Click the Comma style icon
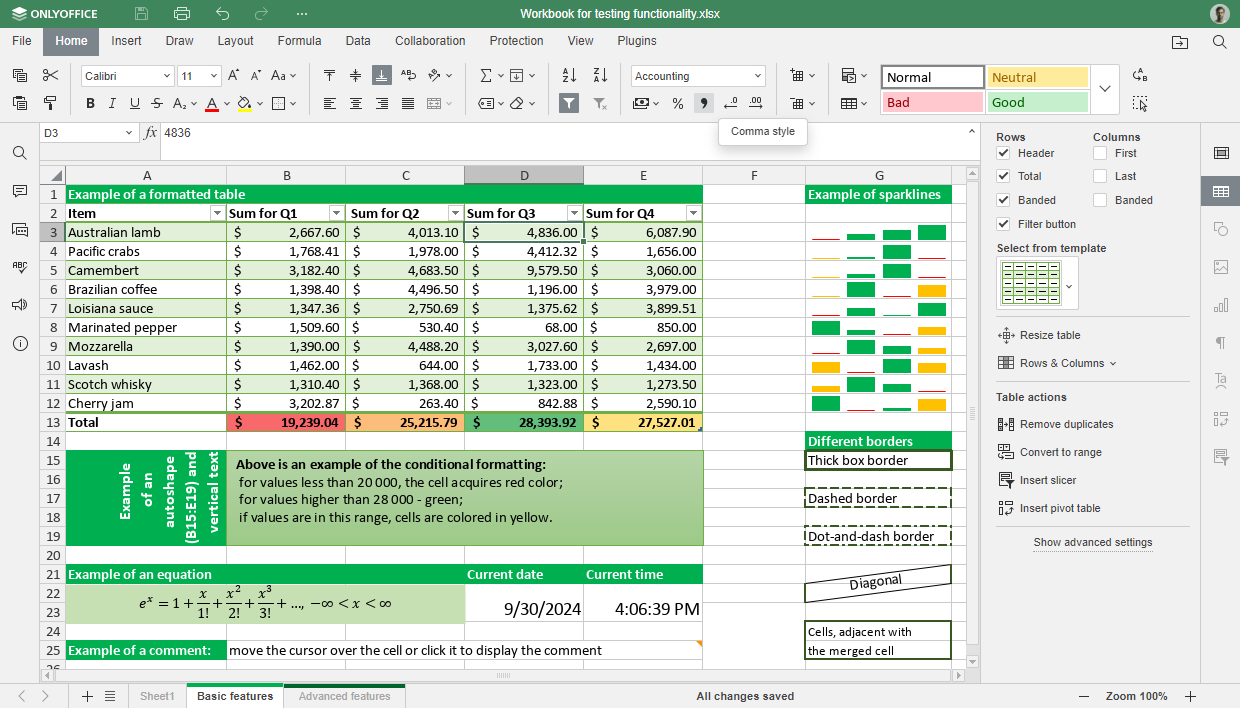The width and height of the screenshot is (1240, 708). tap(703, 103)
